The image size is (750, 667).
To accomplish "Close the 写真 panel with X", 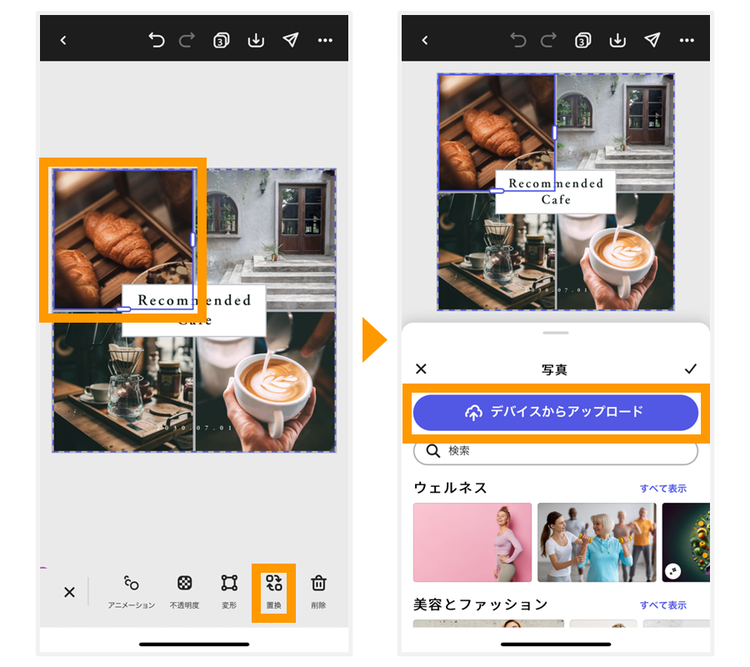I will pyautogui.click(x=421, y=369).
